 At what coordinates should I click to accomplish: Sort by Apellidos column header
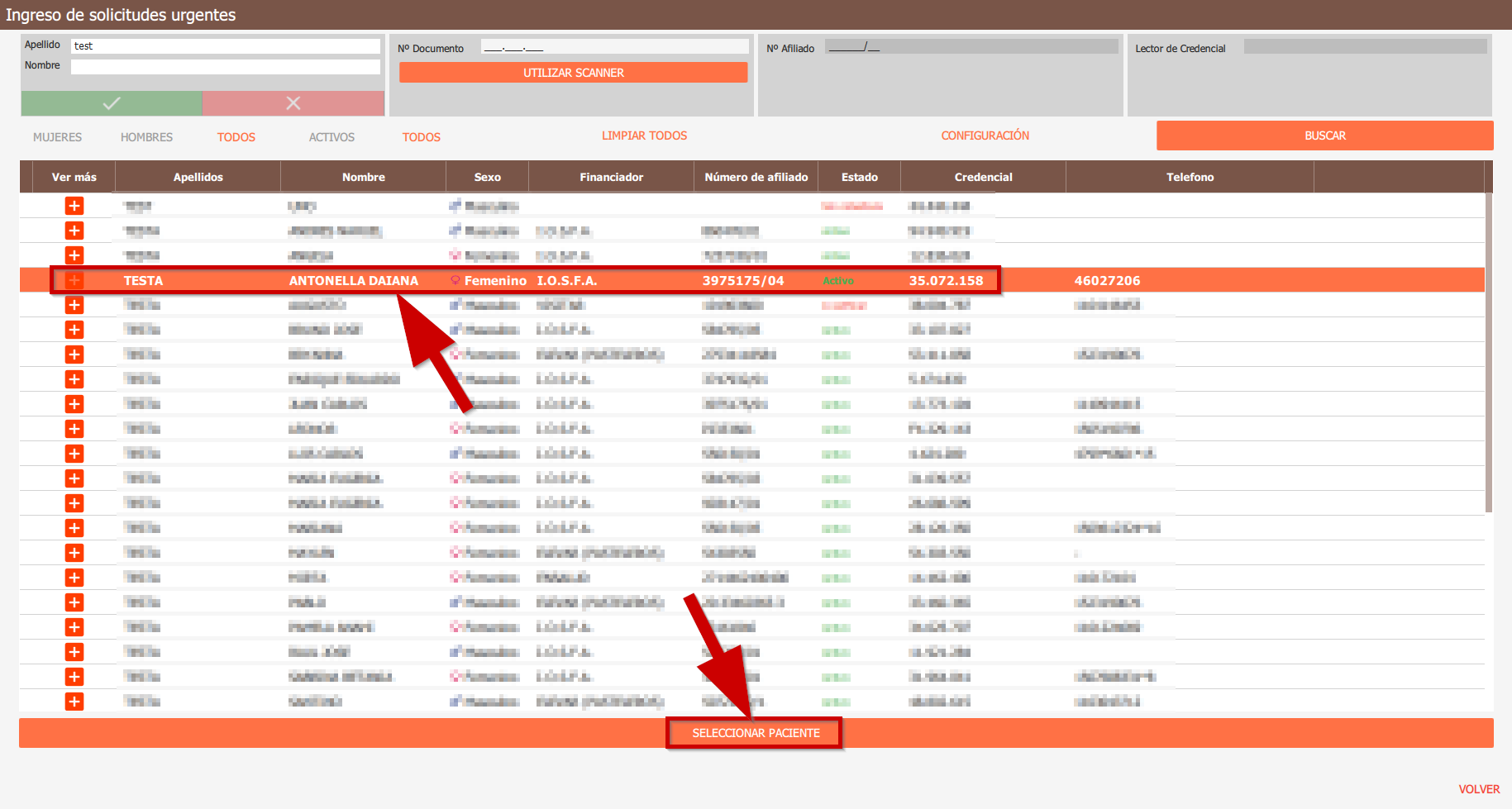(x=198, y=177)
